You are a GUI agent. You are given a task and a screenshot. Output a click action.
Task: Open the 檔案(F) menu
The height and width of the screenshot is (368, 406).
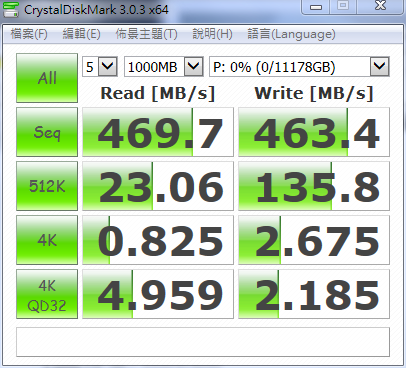[x=29, y=34]
